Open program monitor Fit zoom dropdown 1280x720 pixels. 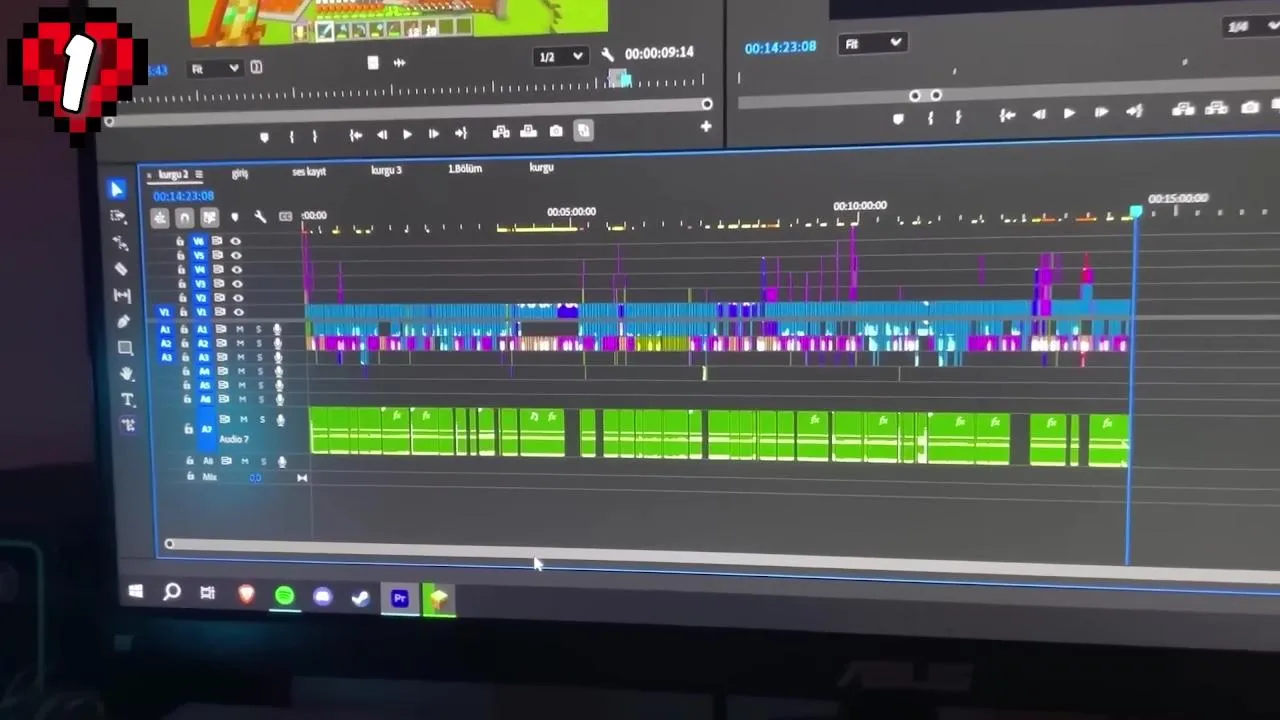click(x=873, y=44)
